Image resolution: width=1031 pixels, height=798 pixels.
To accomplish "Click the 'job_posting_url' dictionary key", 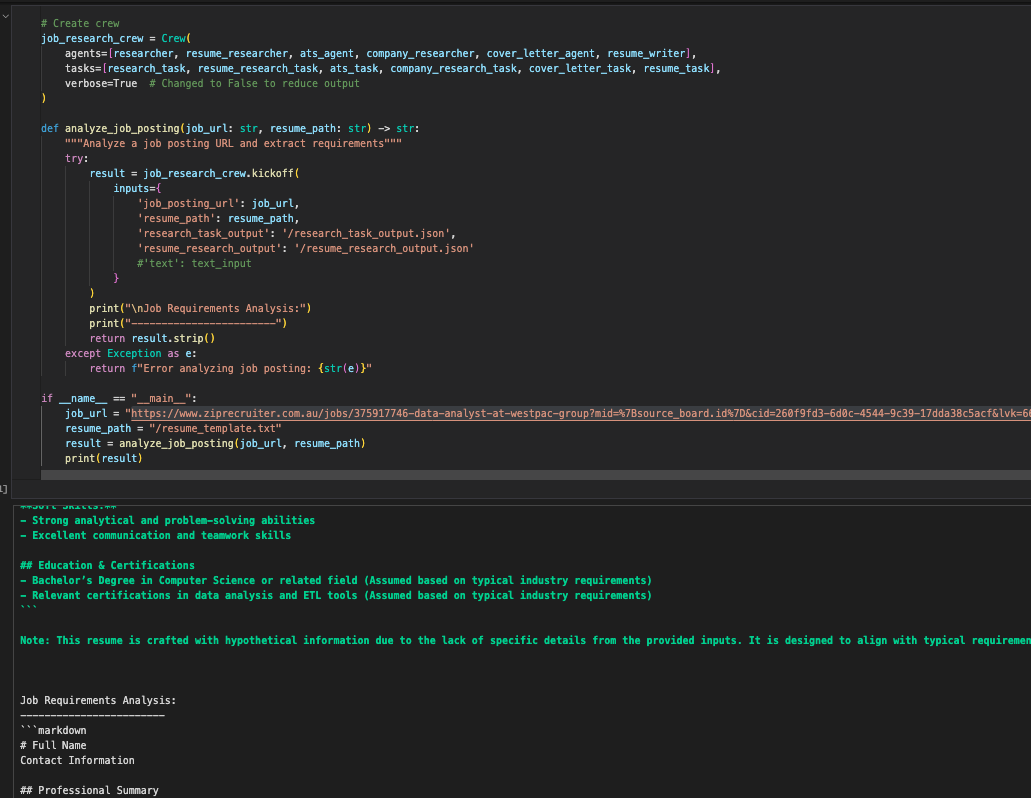I will pos(189,204).
